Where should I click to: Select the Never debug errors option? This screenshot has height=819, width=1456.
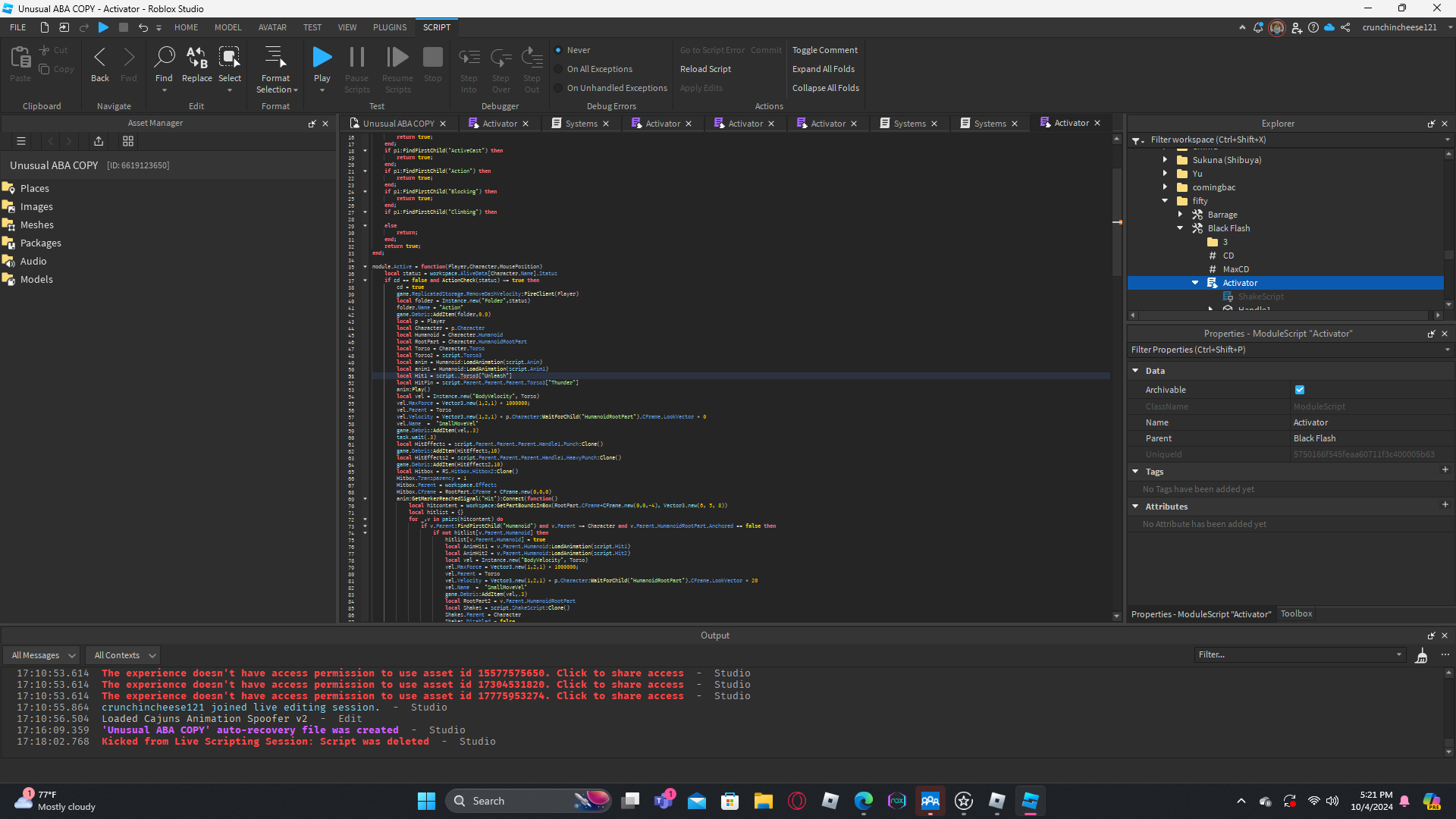pyautogui.click(x=558, y=50)
